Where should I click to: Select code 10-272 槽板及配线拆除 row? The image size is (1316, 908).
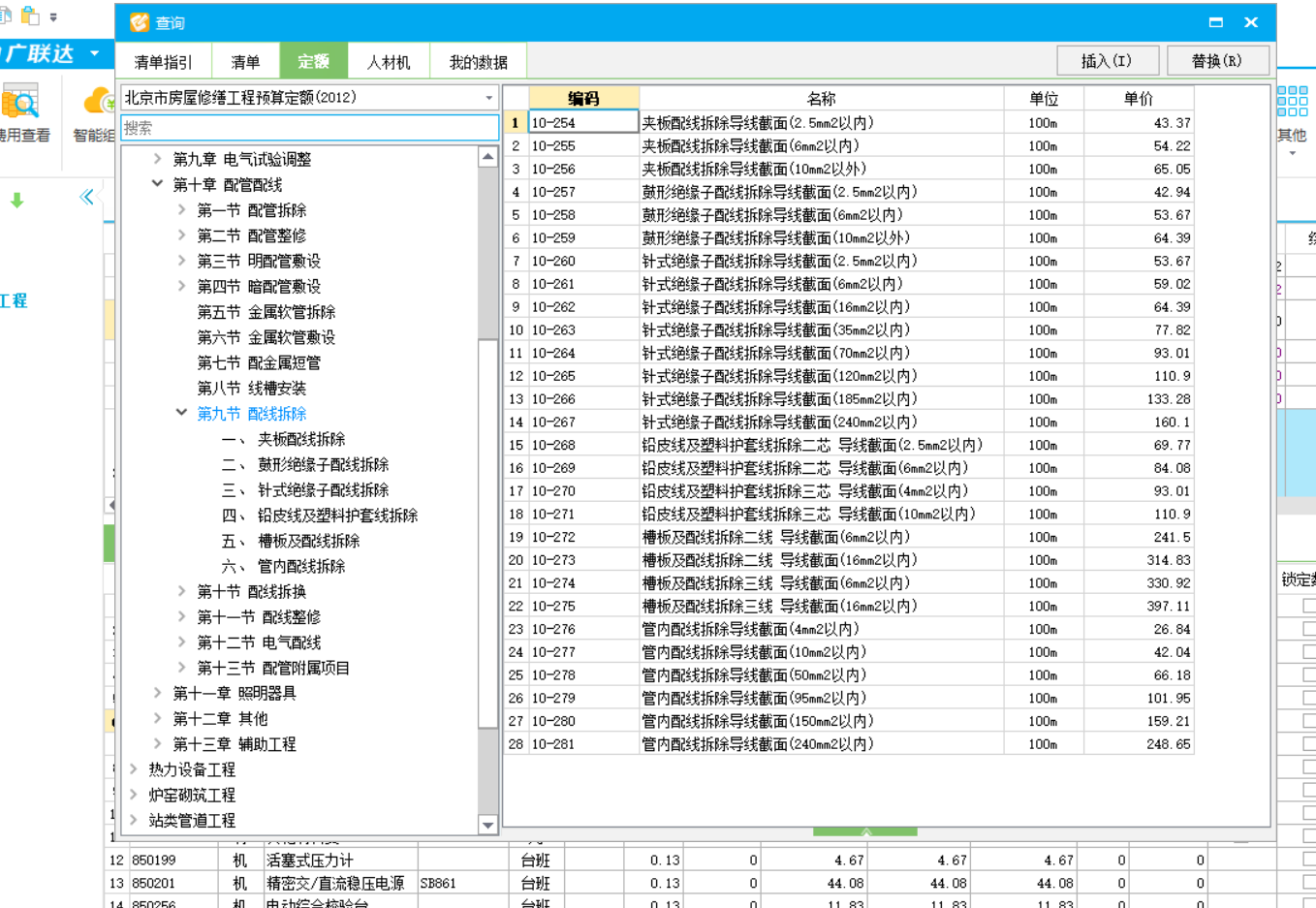click(848, 537)
